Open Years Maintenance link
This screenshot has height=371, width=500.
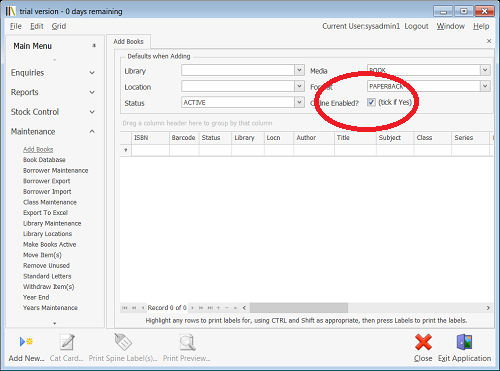point(50,308)
